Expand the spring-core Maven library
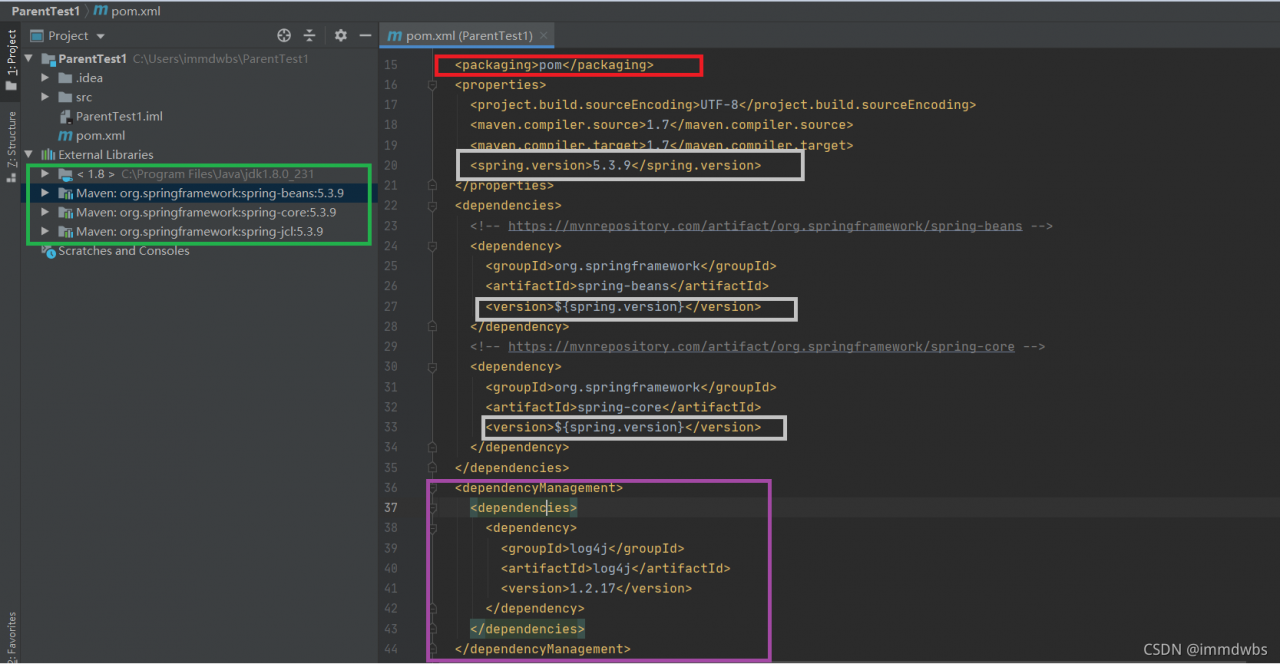The image size is (1280, 664). tap(45, 213)
